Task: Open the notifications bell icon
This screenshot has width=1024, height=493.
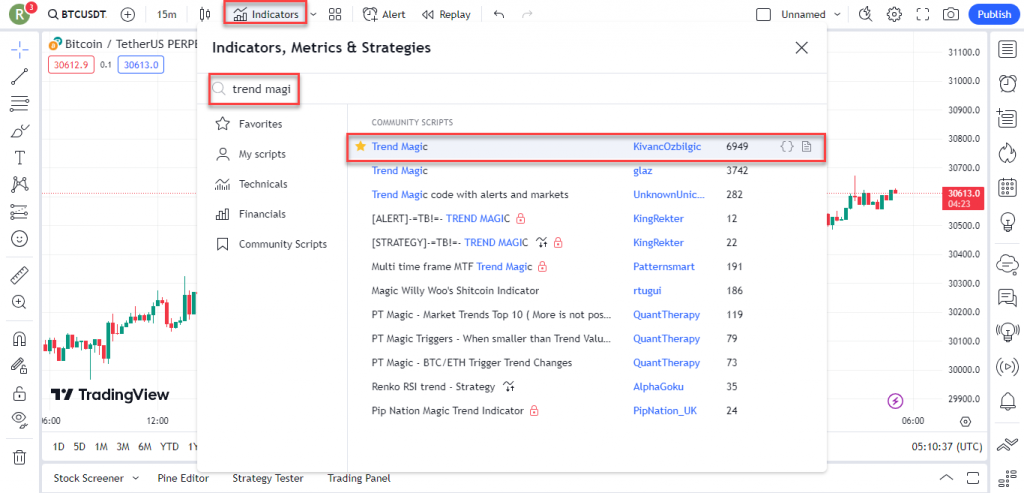Action: click(x=1007, y=400)
